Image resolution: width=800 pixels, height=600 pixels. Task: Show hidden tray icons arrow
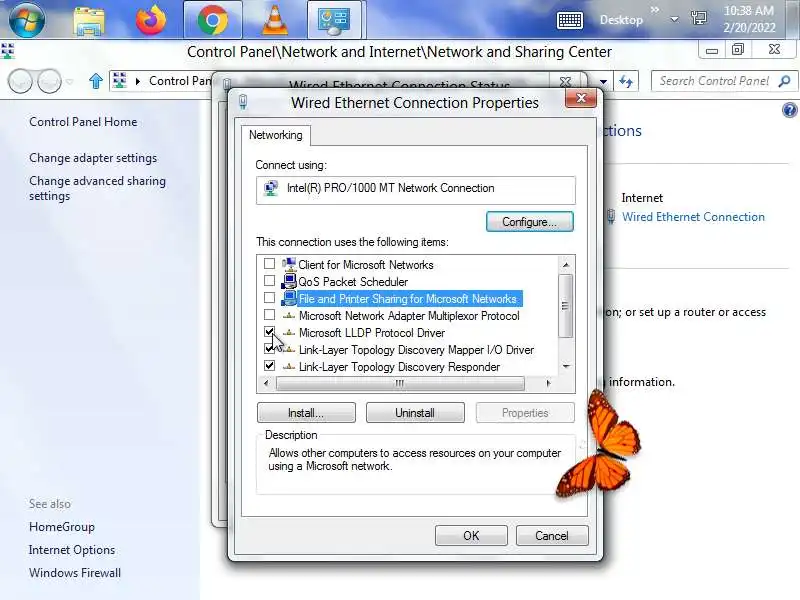674,19
